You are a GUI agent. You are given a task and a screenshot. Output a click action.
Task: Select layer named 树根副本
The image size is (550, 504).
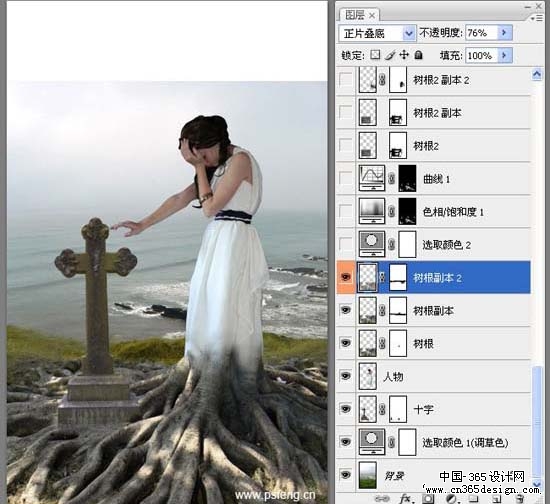433,310
